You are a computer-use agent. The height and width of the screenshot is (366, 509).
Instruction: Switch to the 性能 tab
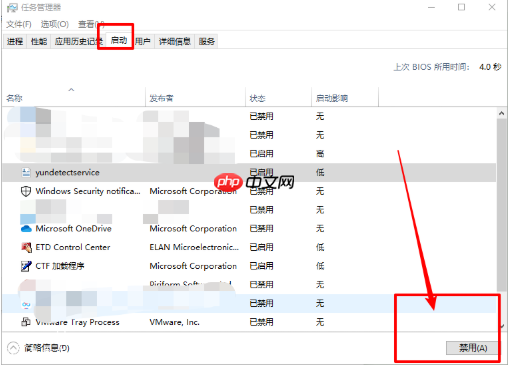coord(39,41)
